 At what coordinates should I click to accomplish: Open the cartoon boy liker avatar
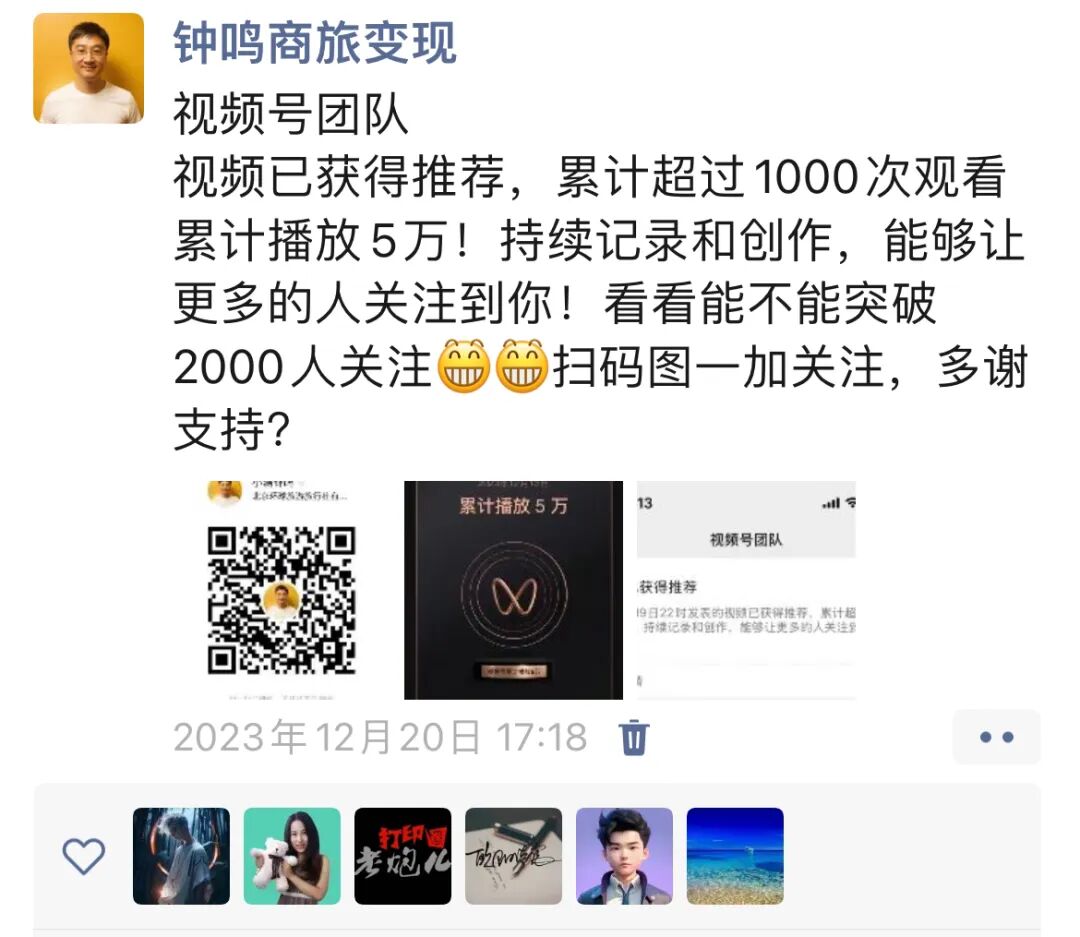(x=624, y=856)
